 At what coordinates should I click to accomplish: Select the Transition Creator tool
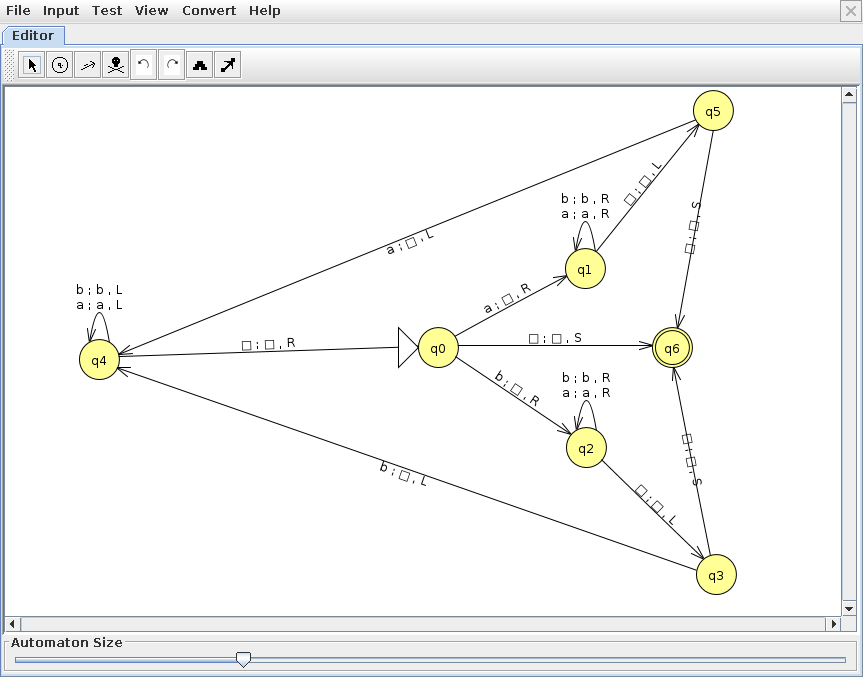[x=88, y=65]
